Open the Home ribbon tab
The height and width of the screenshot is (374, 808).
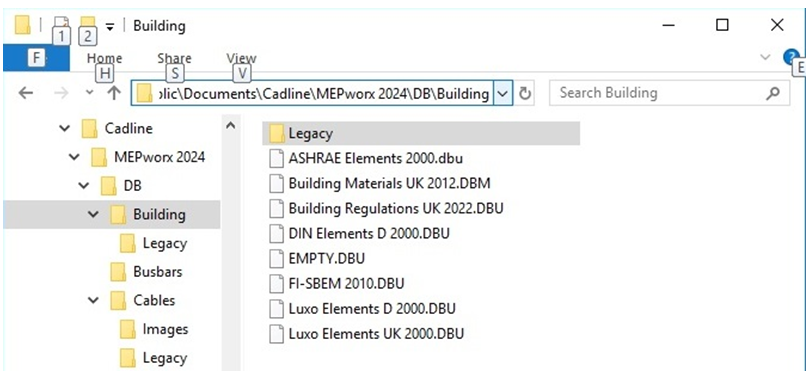pos(105,58)
